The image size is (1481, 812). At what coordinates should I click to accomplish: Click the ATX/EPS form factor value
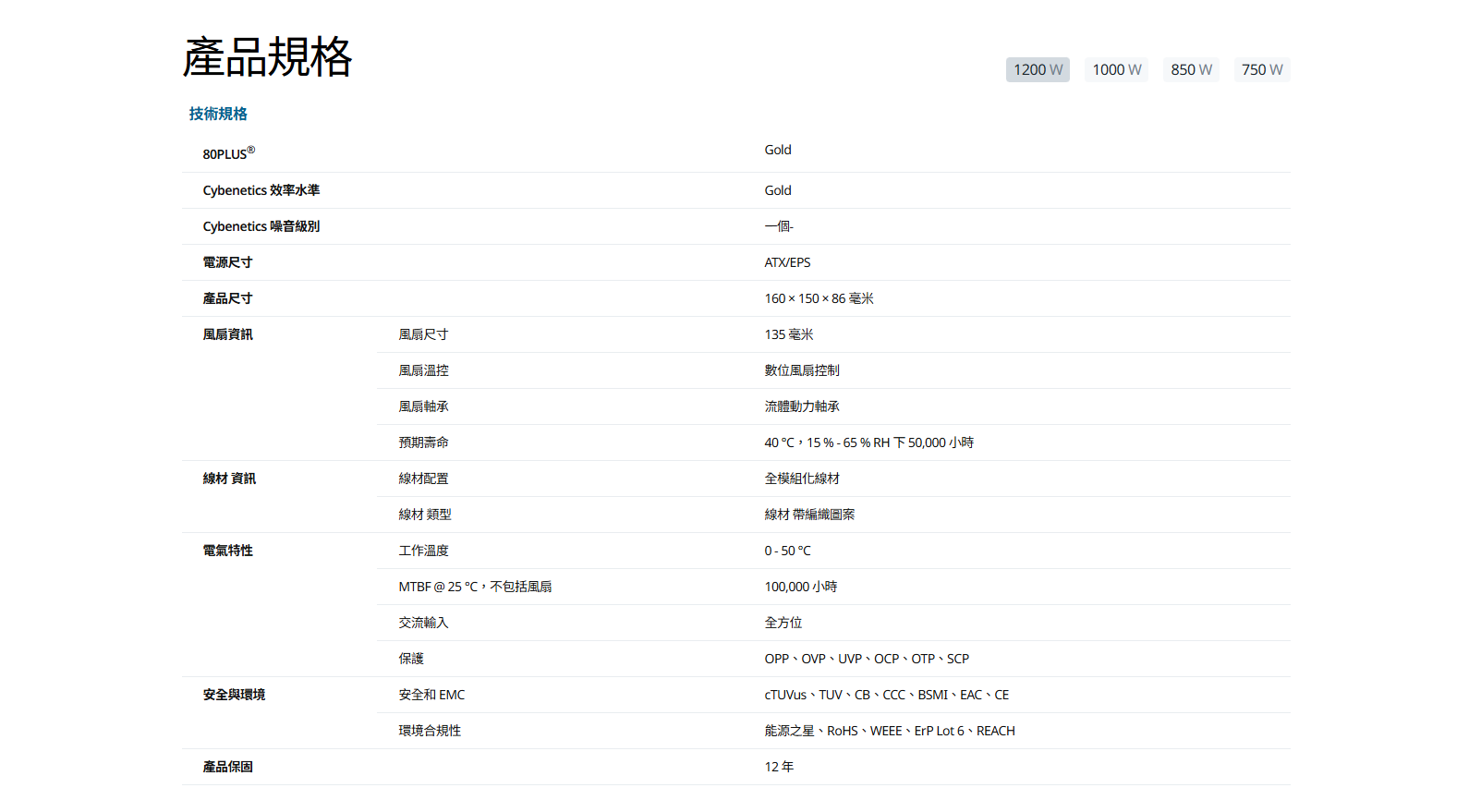[x=787, y=262]
